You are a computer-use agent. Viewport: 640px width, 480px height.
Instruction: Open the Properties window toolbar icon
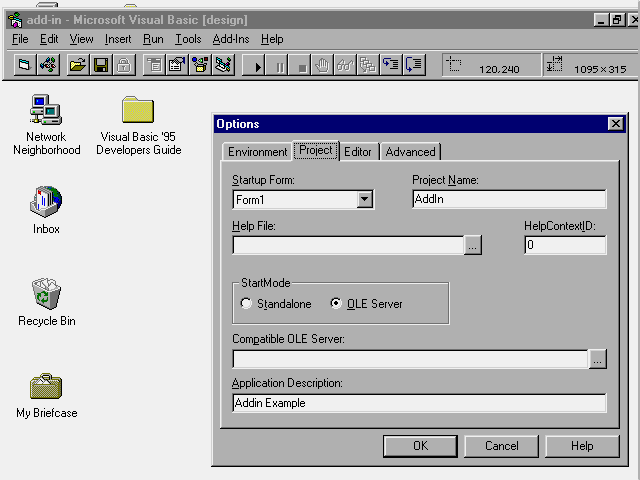(176, 65)
